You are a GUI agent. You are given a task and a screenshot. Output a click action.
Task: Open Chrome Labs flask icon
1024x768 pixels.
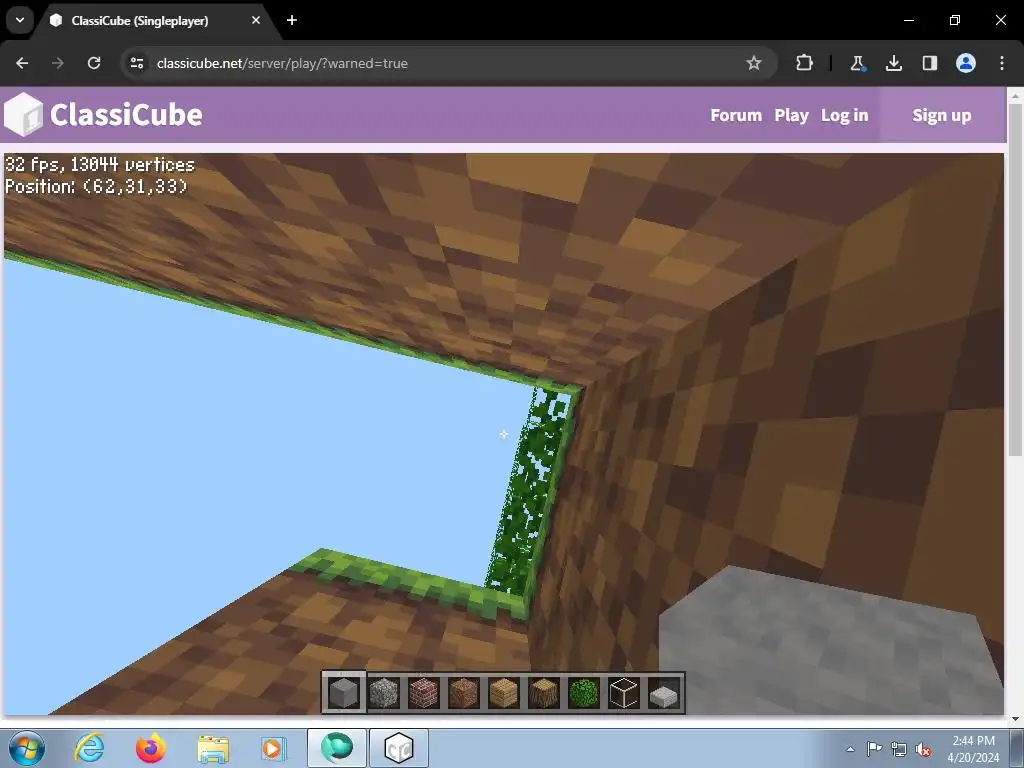[x=857, y=63]
